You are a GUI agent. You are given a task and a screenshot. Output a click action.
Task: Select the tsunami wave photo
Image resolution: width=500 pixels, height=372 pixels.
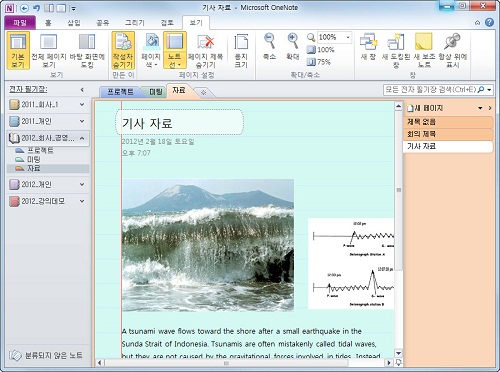pos(208,245)
